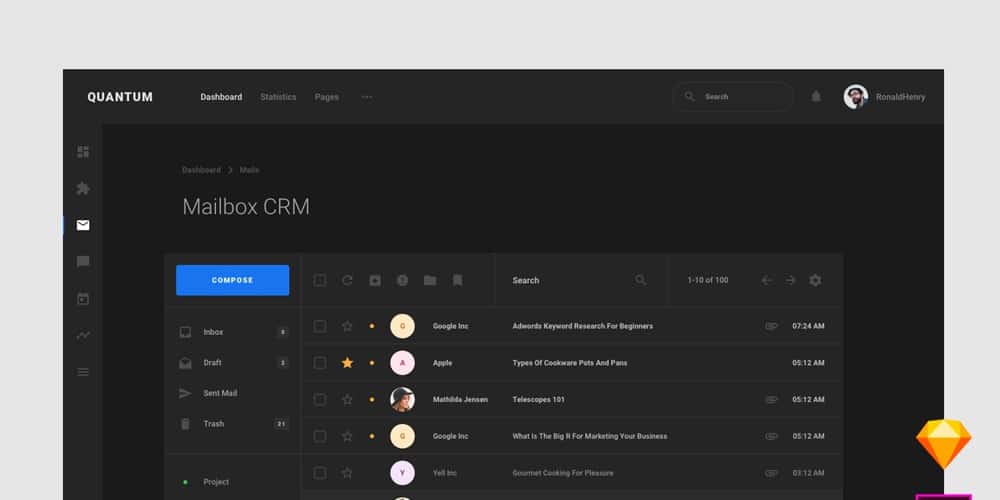Open the chat bubble sidebar icon
Screen dimensions: 1000x500
83,262
